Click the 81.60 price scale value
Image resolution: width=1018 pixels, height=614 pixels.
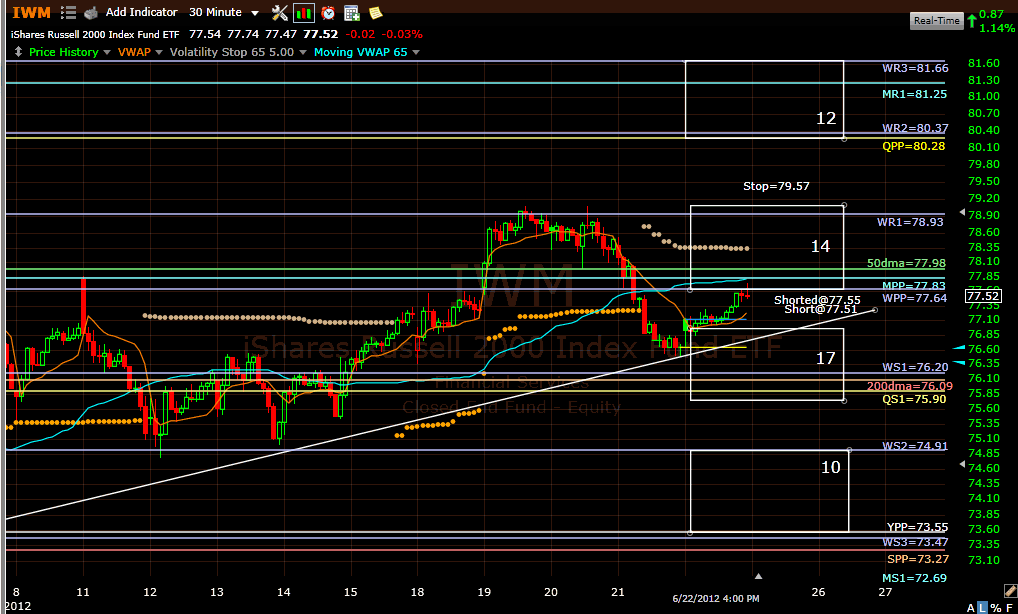984,63
